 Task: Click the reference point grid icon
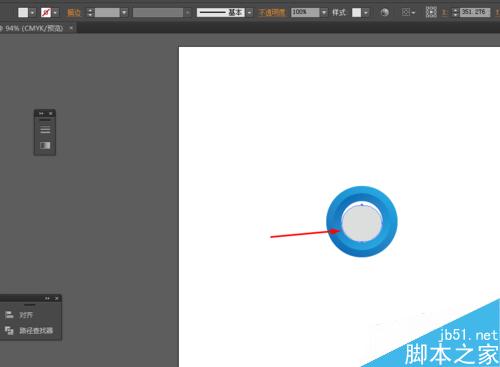pyautogui.click(x=431, y=13)
